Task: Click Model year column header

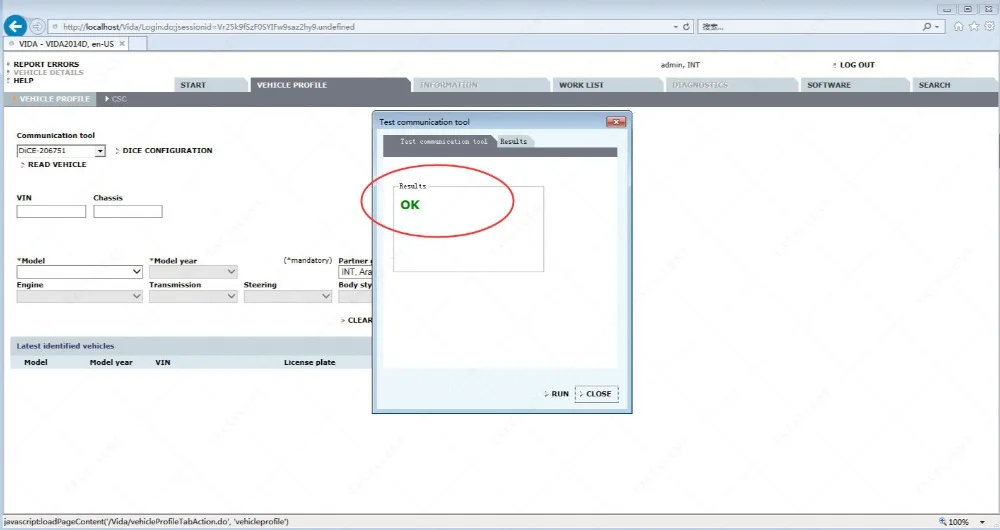Action: click(111, 362)
